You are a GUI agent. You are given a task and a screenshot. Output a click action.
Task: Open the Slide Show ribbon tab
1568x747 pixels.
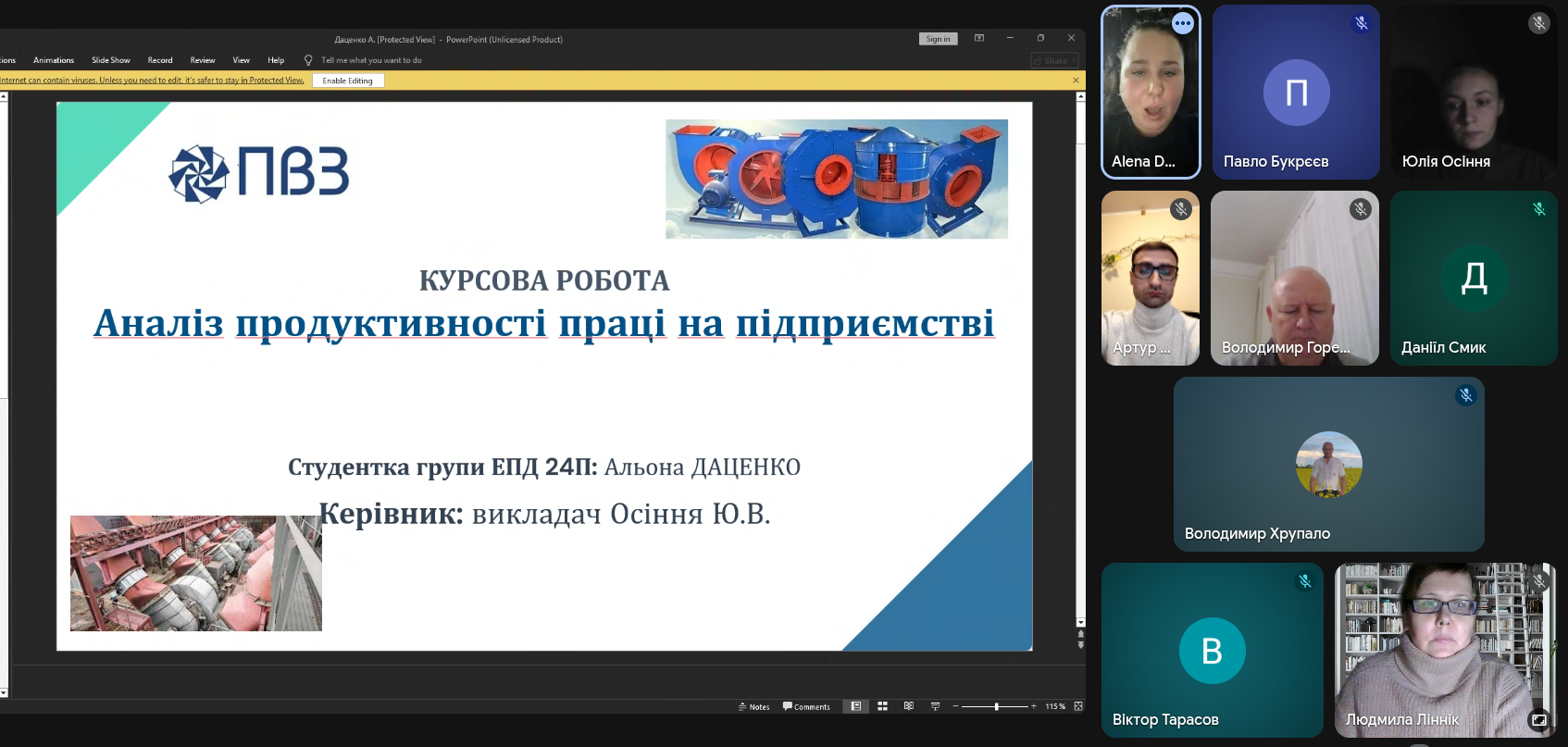click(x=110, y=60)
